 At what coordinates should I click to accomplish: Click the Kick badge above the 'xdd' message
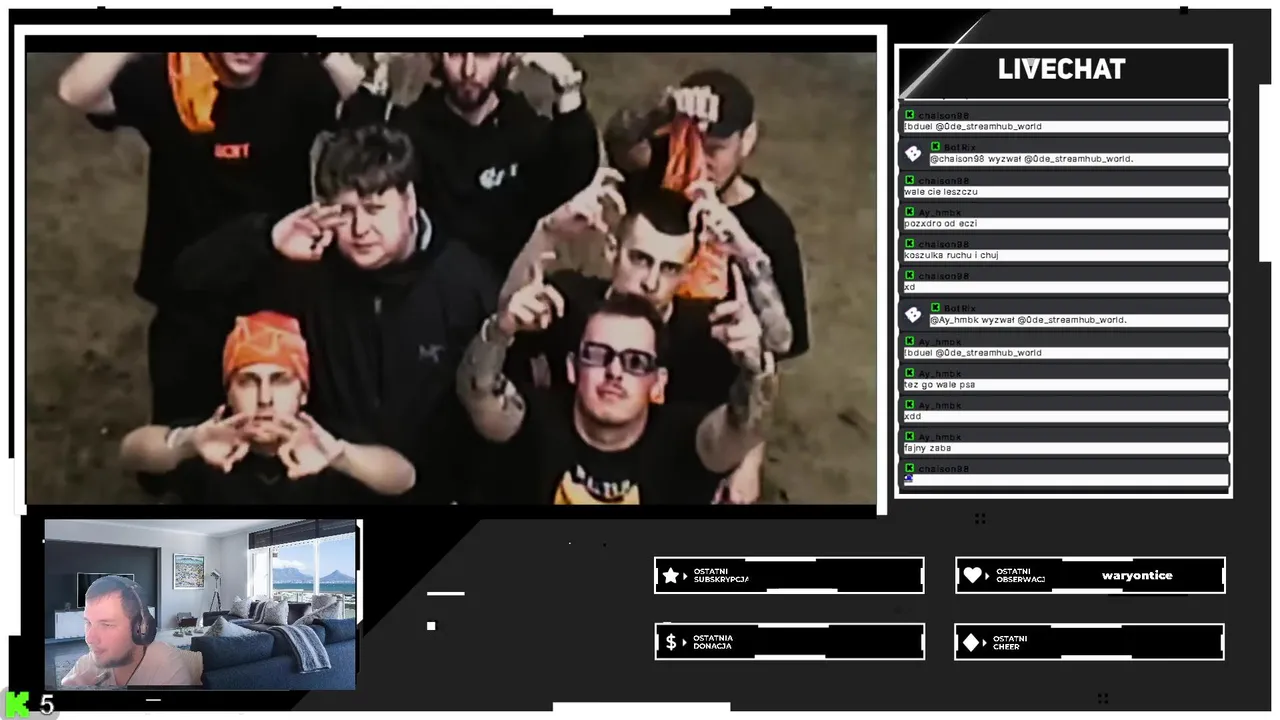coord(910,405)
